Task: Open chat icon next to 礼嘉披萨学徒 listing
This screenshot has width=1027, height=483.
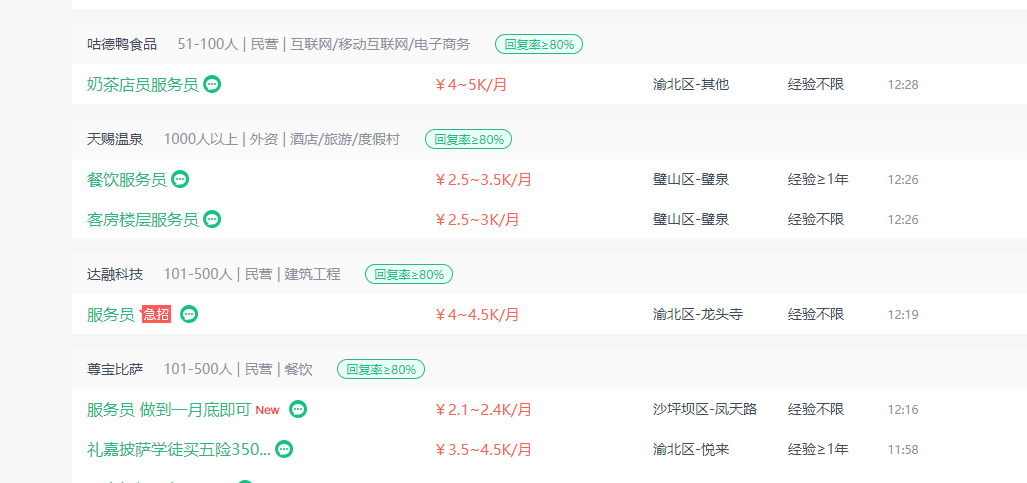Action: (x=284, y=449)
